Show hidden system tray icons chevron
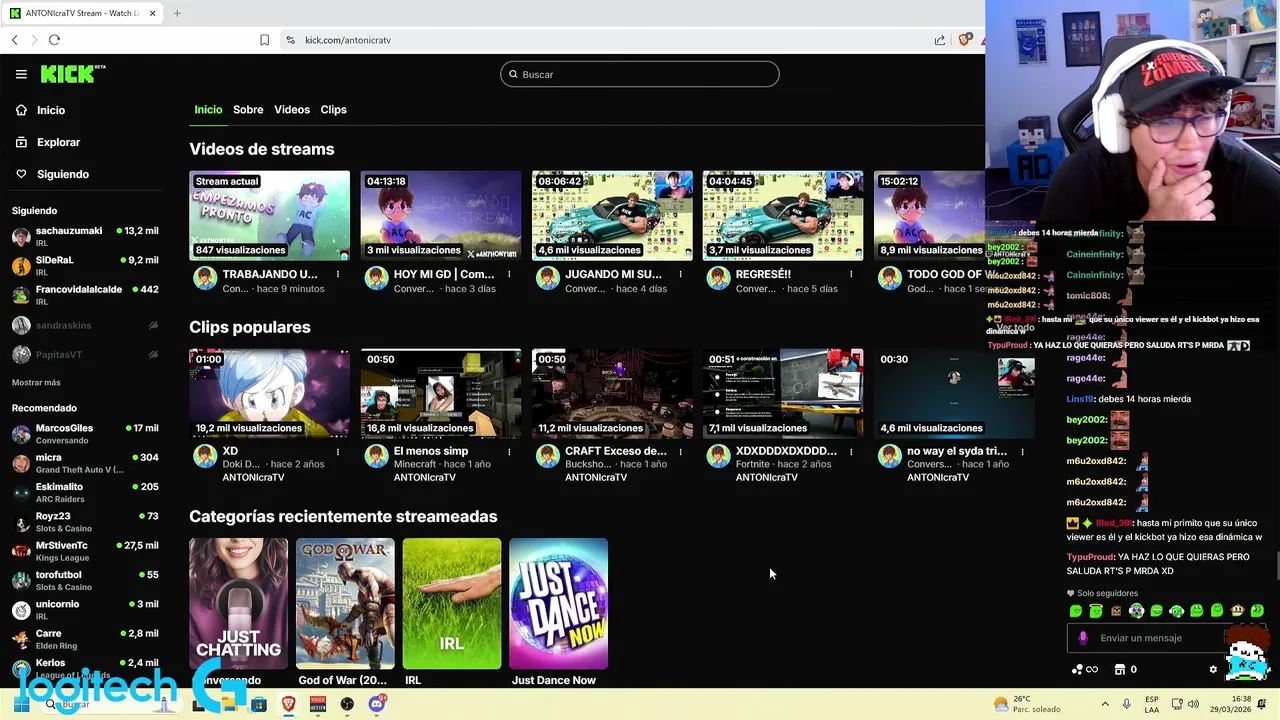 1105,704
